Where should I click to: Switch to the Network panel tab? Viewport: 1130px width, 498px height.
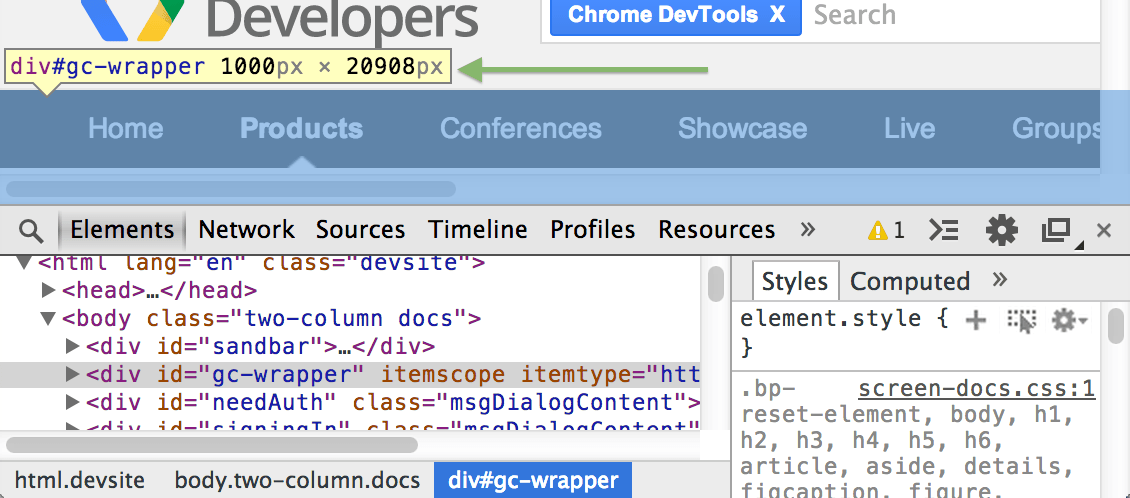click(x=247, y=230)
